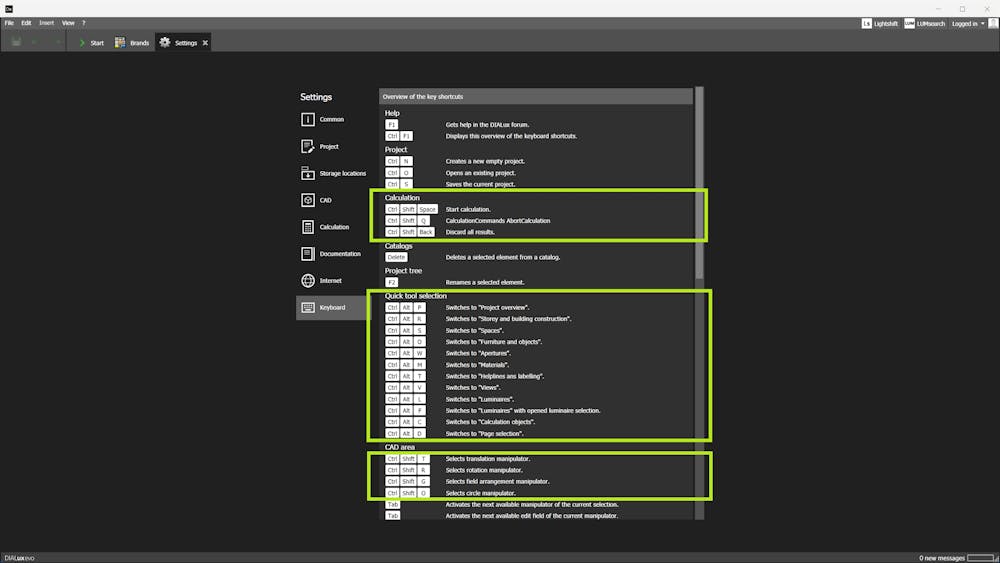Click 'Renames a selected element.' text
The height and width of the screenshot is (563, 1000).
coord(485,282)
